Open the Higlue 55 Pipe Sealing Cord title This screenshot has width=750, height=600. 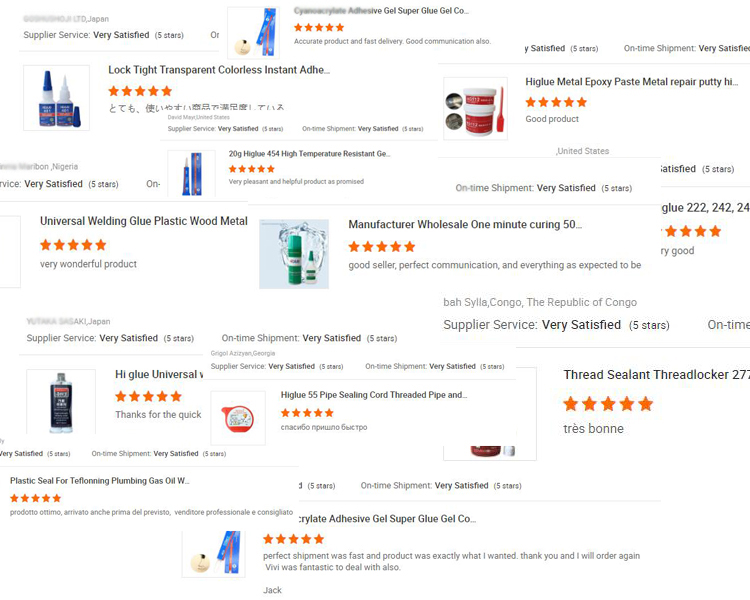[374, 395]
